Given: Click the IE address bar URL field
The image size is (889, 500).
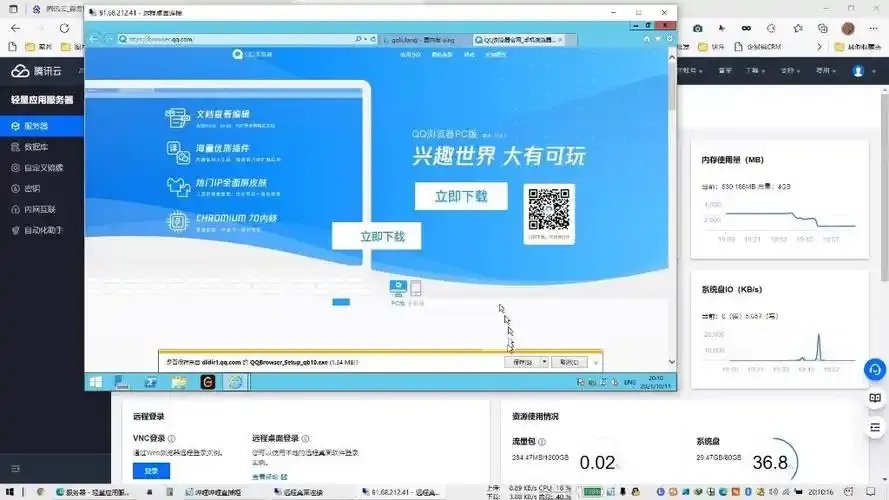Looking at the screenshot, I should point(237,39).
